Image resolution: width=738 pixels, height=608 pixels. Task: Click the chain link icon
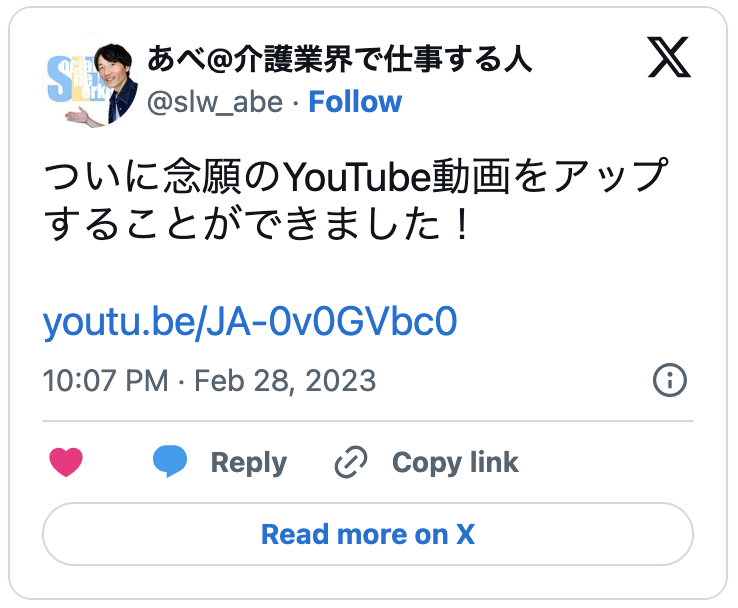(x=351, y=462)
